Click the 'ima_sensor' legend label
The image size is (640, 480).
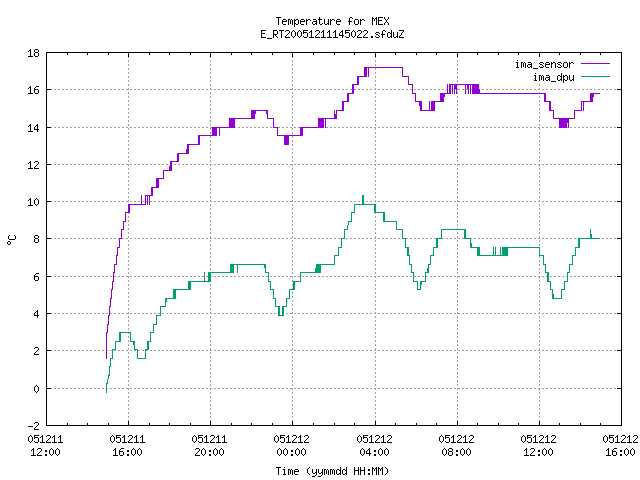pos(544,64)
